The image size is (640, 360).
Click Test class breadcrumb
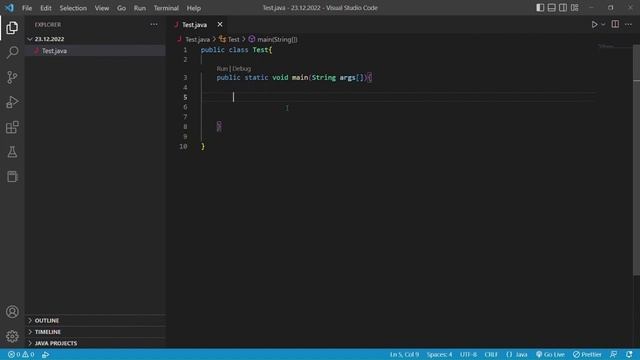click(x=233, y=39)
